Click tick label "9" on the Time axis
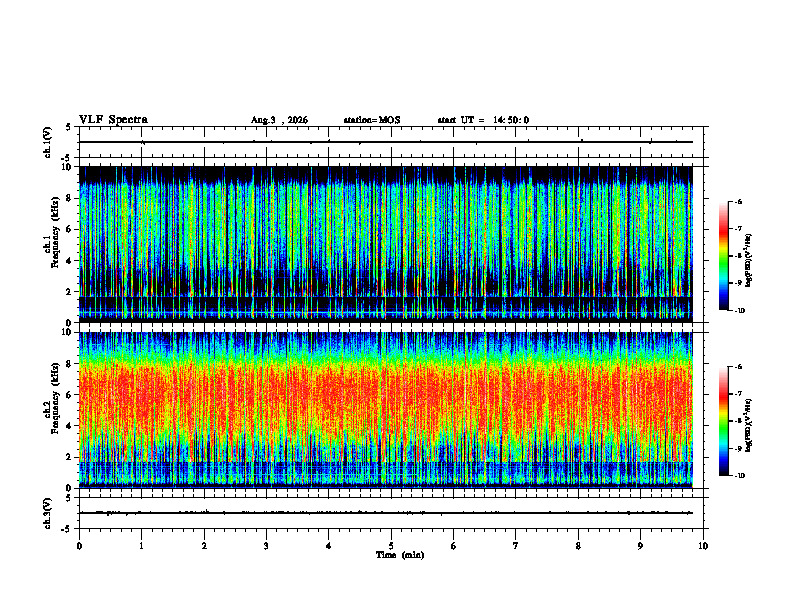Viewport: 792px width, 612px height. tap(640, 546)
